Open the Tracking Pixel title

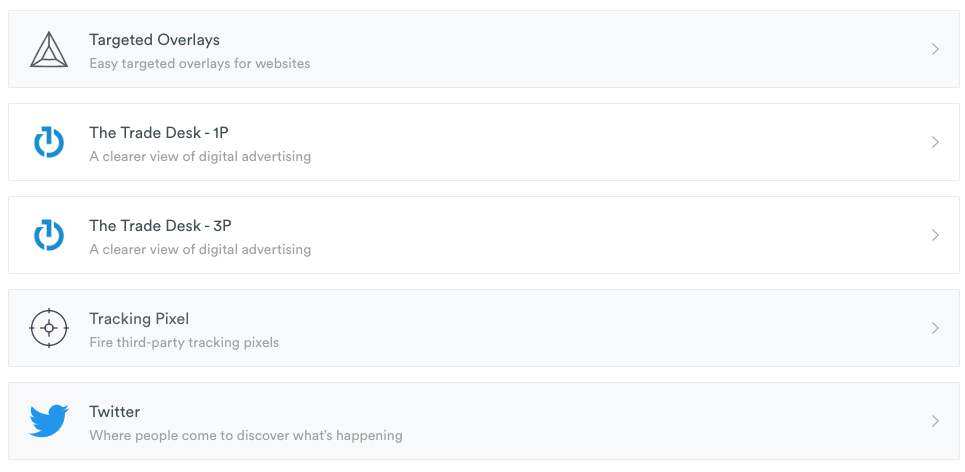[x=139, y=319]
